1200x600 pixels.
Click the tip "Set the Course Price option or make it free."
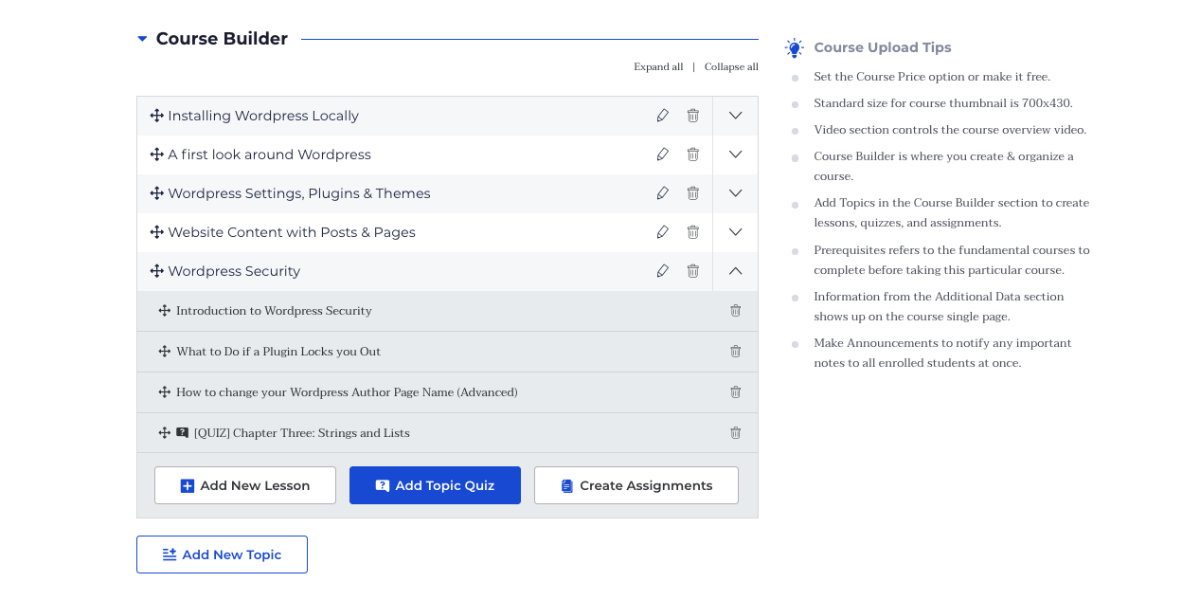pyautogui.click(x=932, y=77)
